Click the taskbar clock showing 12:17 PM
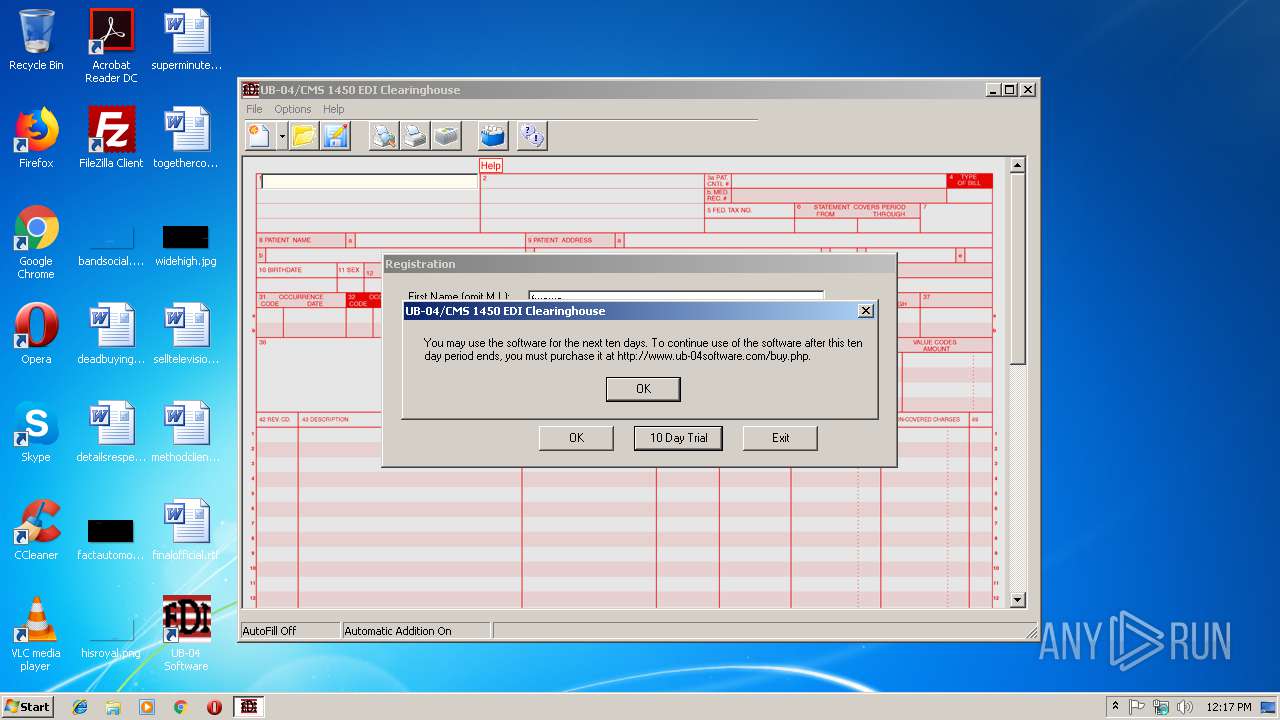Viewport: 1280px width, 720px height. pos(1229,707)
